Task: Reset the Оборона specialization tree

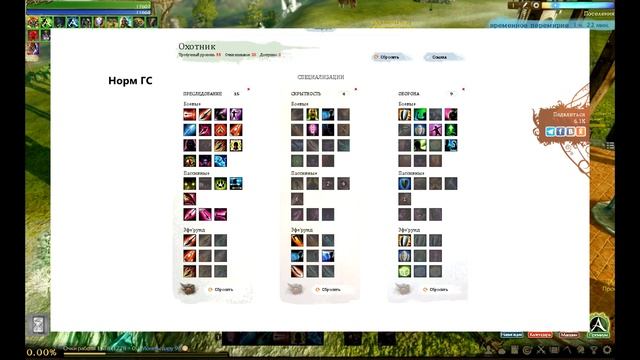Action: pyautogui.click(x=436, y=289)
